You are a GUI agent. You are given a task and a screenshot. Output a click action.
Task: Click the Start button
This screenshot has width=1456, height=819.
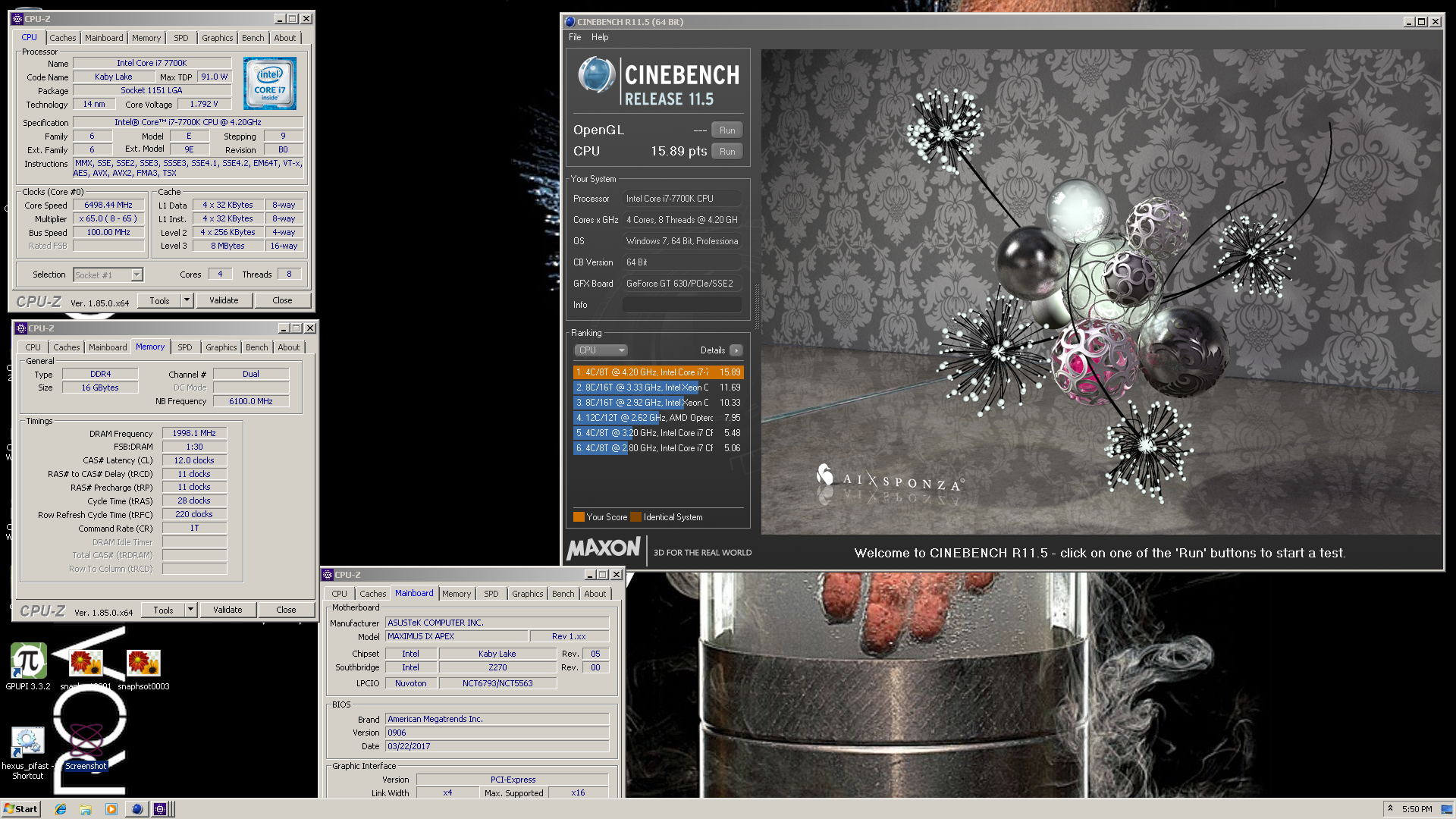(20, 809)
